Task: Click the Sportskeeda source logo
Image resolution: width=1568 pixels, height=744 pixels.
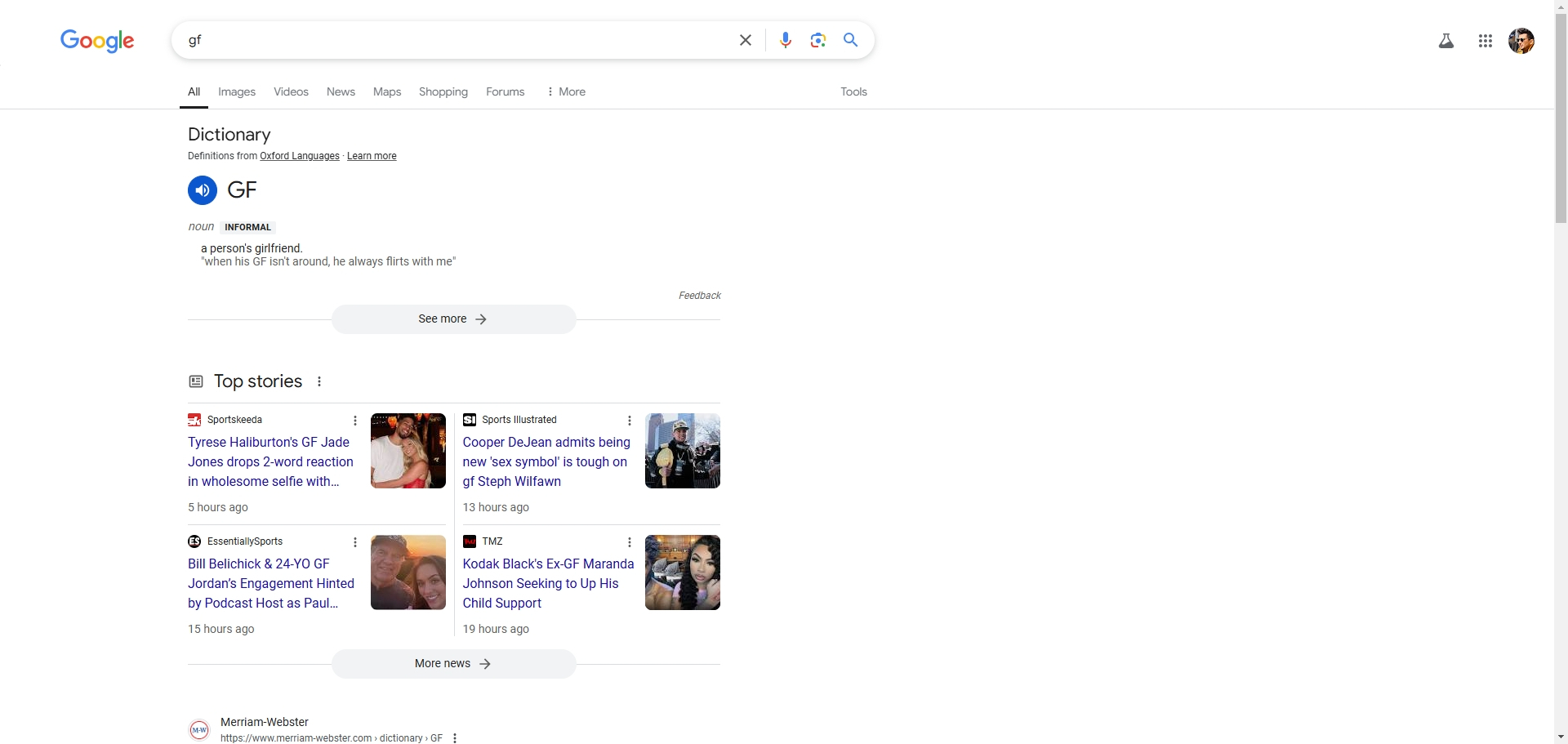Action: point(194,420)
